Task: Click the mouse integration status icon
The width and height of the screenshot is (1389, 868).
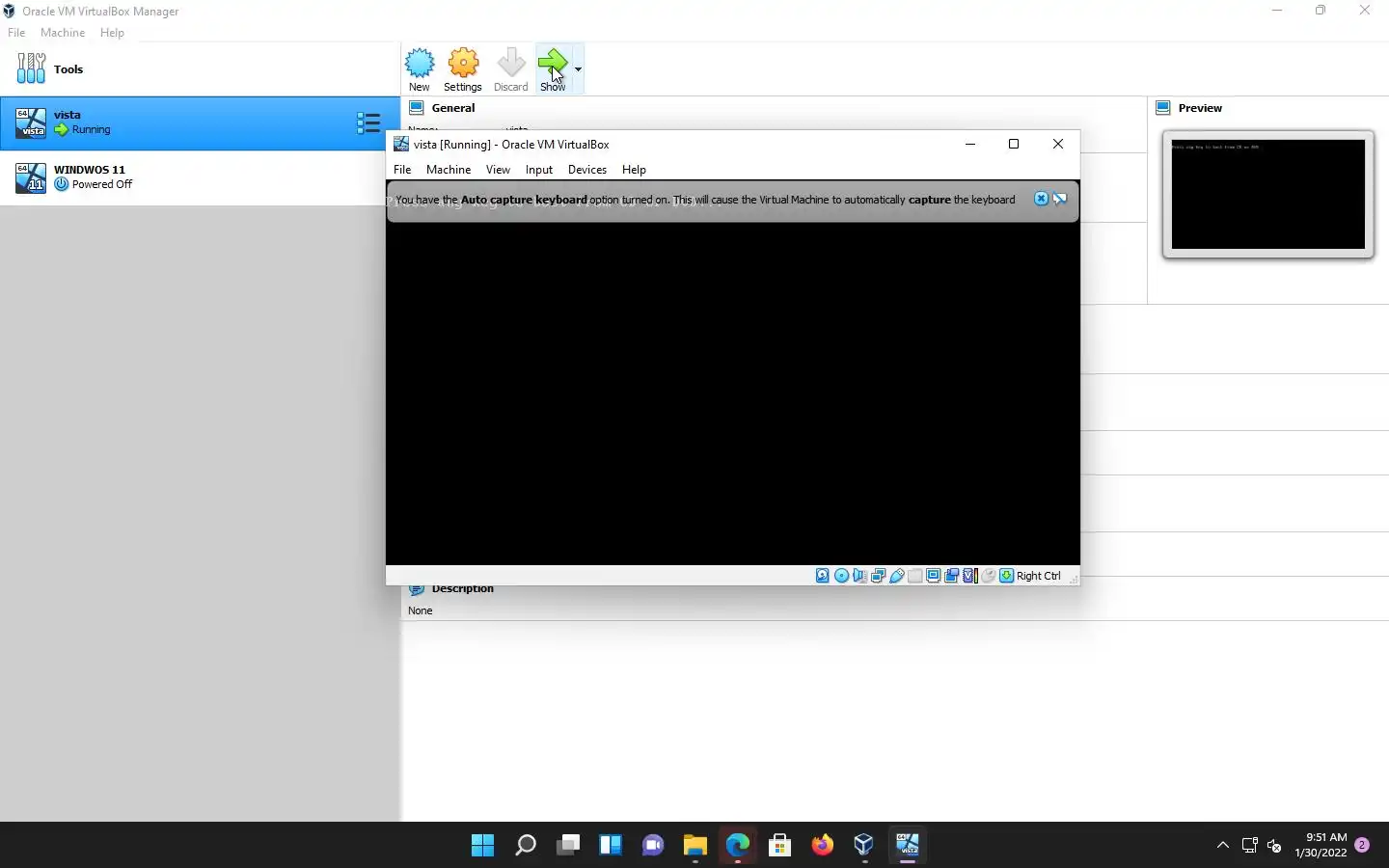Action: pyautogui.click(x=989, y=576)
